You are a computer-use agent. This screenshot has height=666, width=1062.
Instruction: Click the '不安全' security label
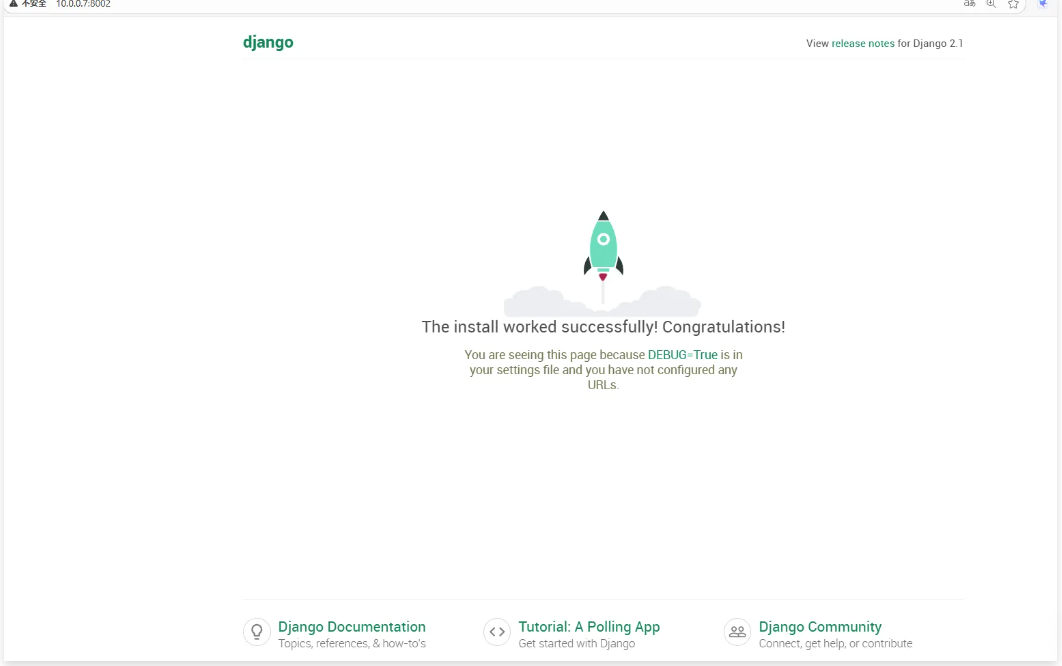(x=34, y=4)
